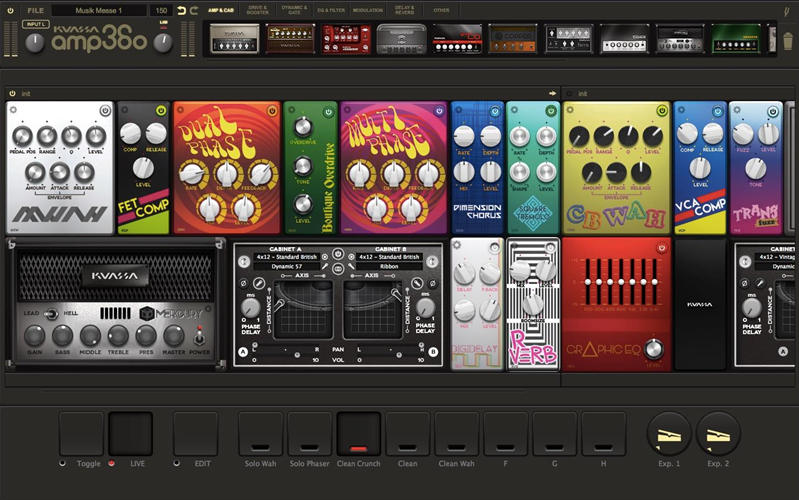
Task: Open AWAH pedal settings gear
Action: click(13, 110)
